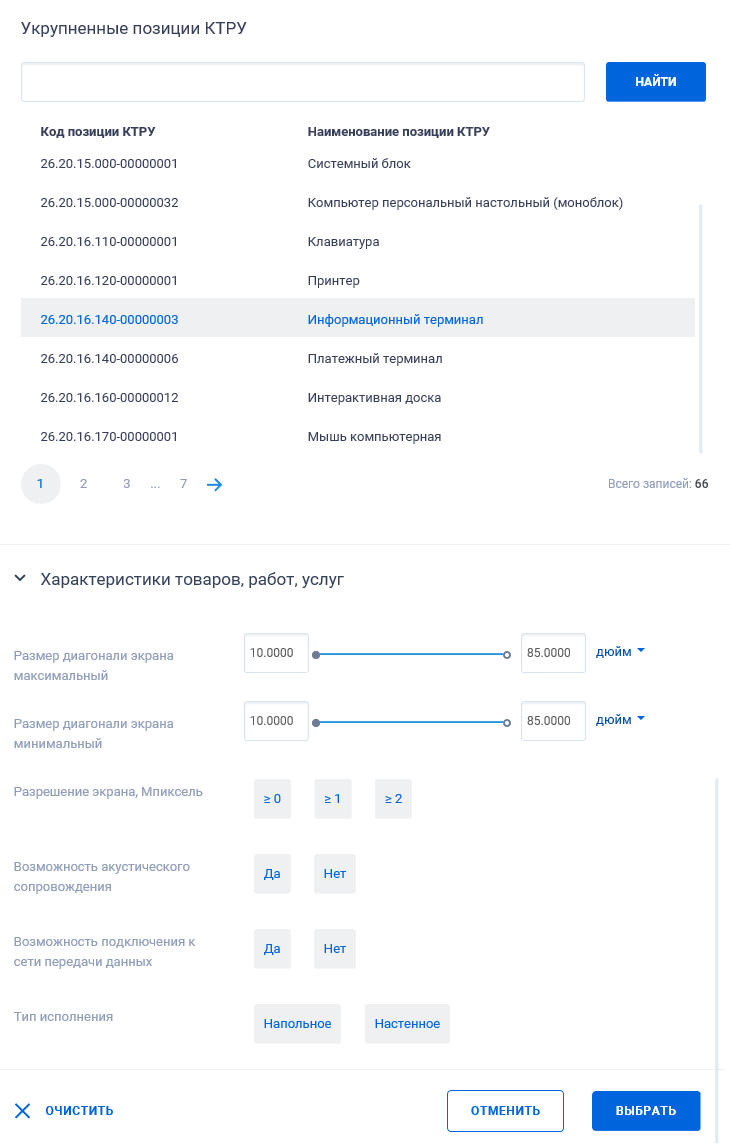The image size is (730, 1145).
Task: Click code 26.20.16.170-00000001
Action: 110,437
